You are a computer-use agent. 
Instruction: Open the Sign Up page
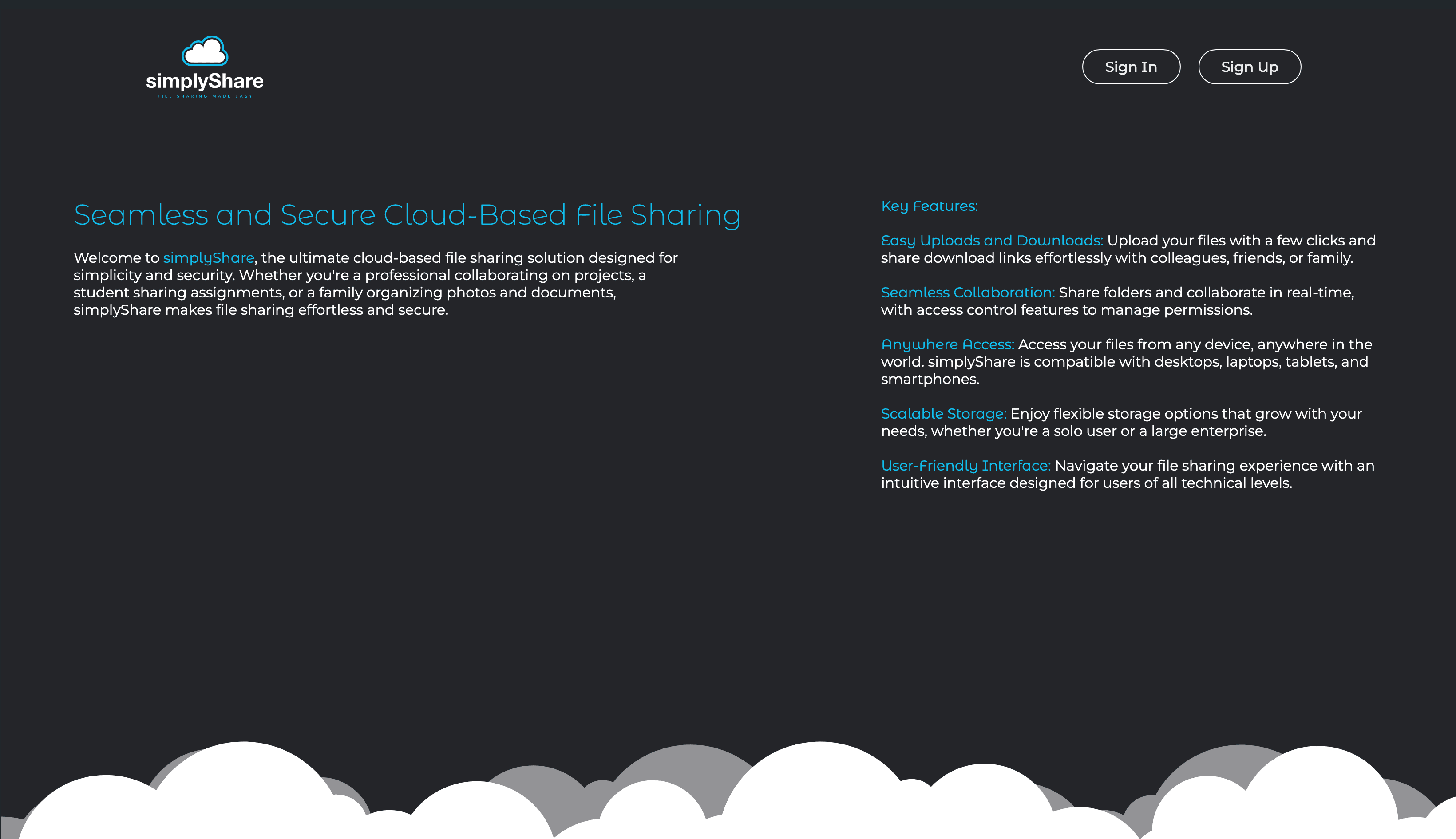(x=1250, y=67)
